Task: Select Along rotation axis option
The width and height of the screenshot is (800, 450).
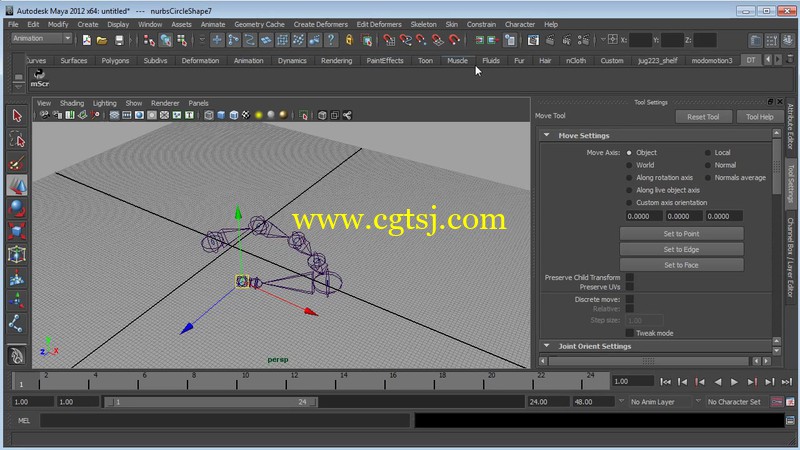Action: (x=629, y=178)
